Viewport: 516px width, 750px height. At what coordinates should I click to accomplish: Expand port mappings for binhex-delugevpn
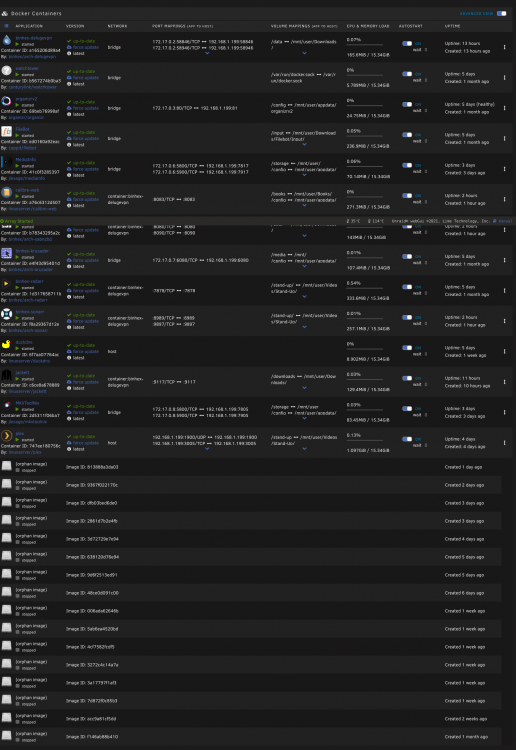tap(207, 54)
